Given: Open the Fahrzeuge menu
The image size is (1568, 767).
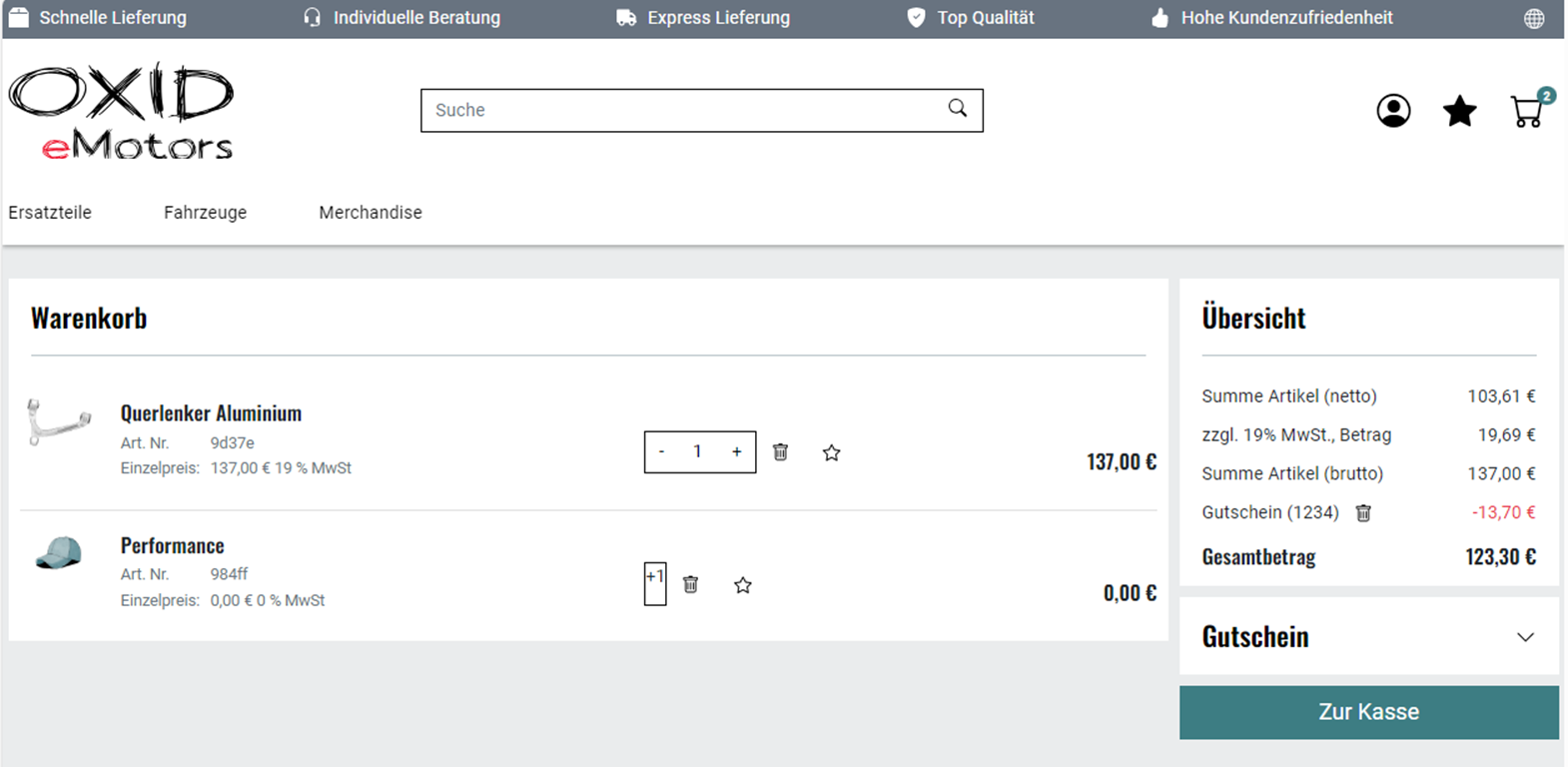Looking at the screenshot, I should click(205, 213).
